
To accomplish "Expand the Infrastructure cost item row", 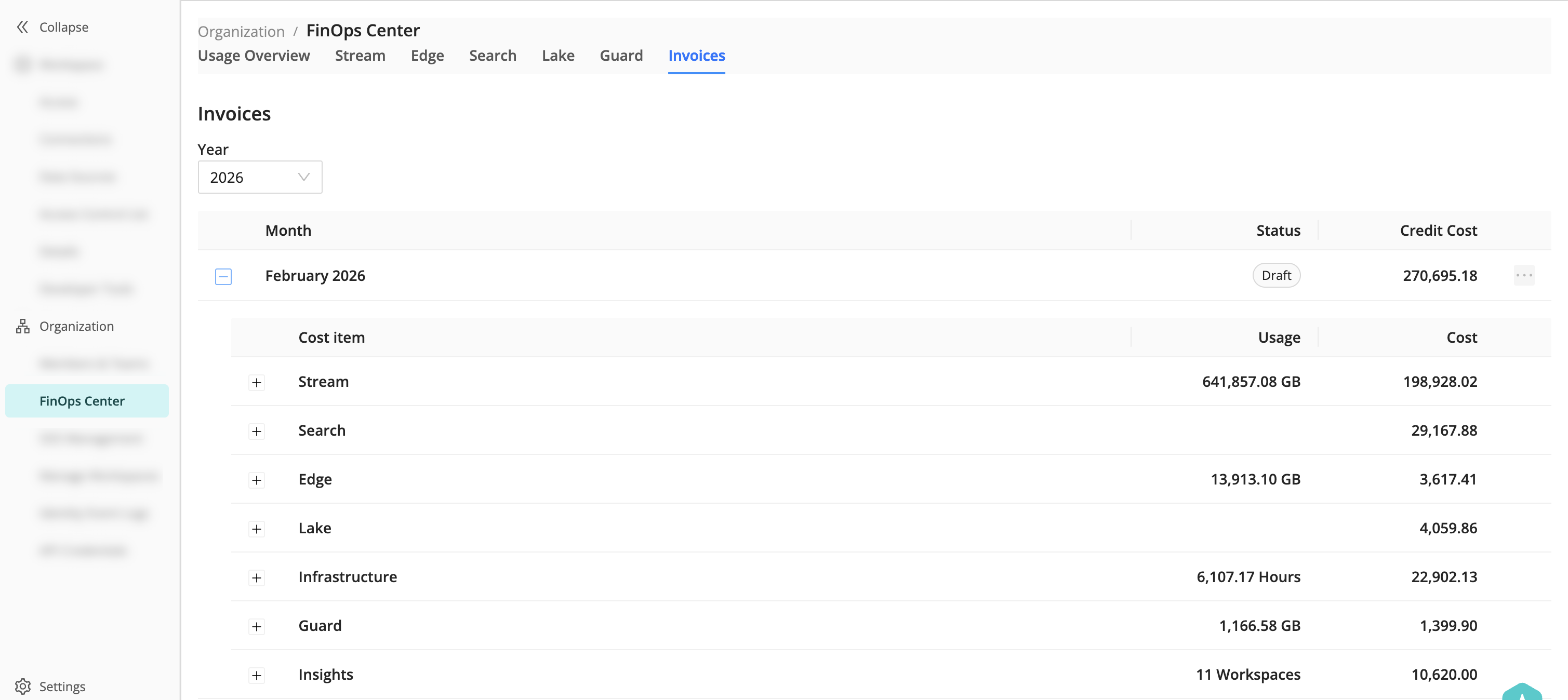I will (257, 578).
